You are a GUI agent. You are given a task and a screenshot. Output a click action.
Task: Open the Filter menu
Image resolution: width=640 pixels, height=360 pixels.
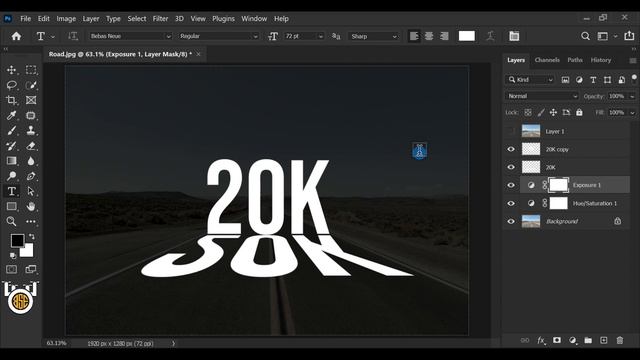pyautogui.click(x=160, y=19)
